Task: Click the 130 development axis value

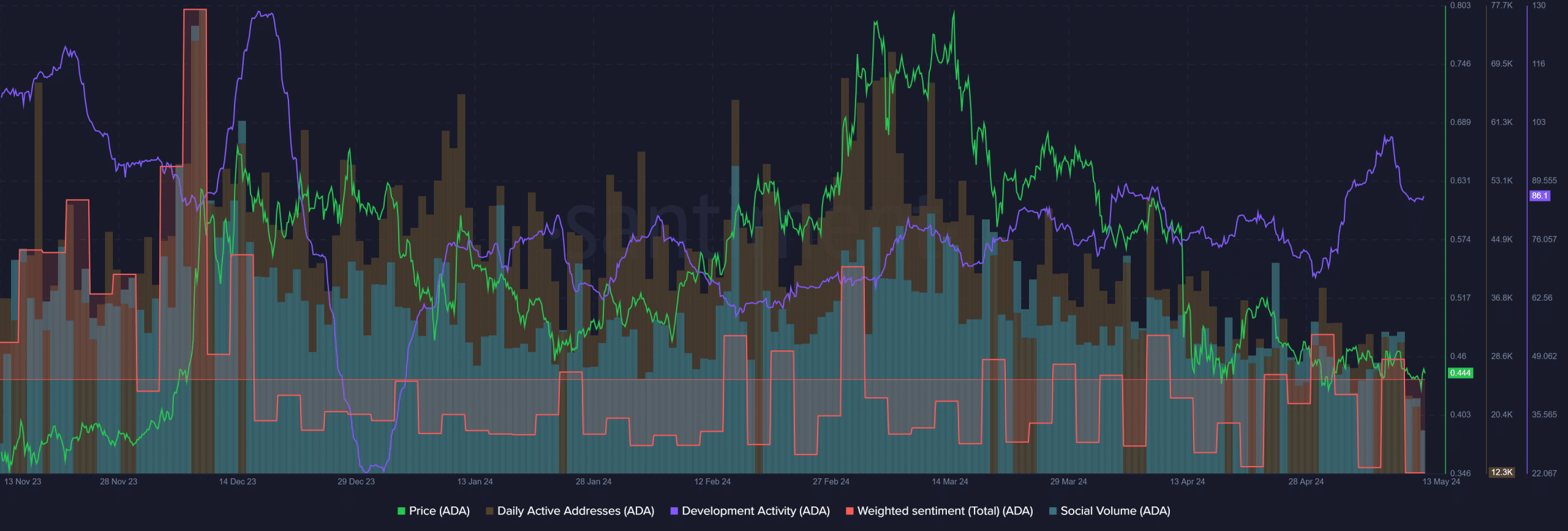Action: tap(1539, 6)
